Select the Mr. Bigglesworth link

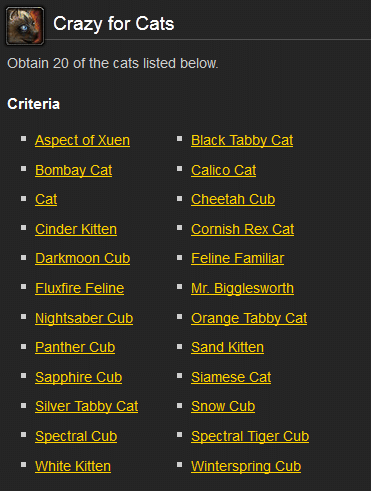pos(242,288)
